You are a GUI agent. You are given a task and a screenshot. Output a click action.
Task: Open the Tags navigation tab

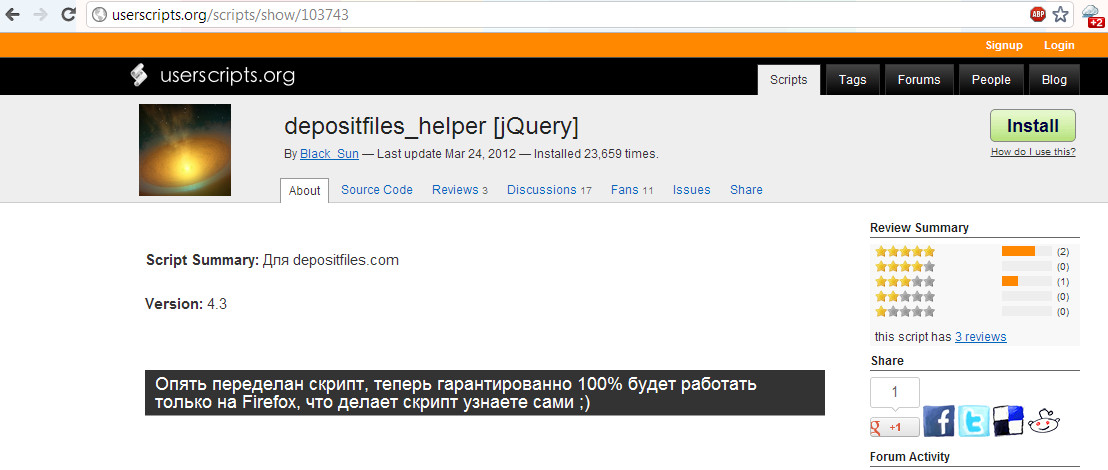click(852, 80)
